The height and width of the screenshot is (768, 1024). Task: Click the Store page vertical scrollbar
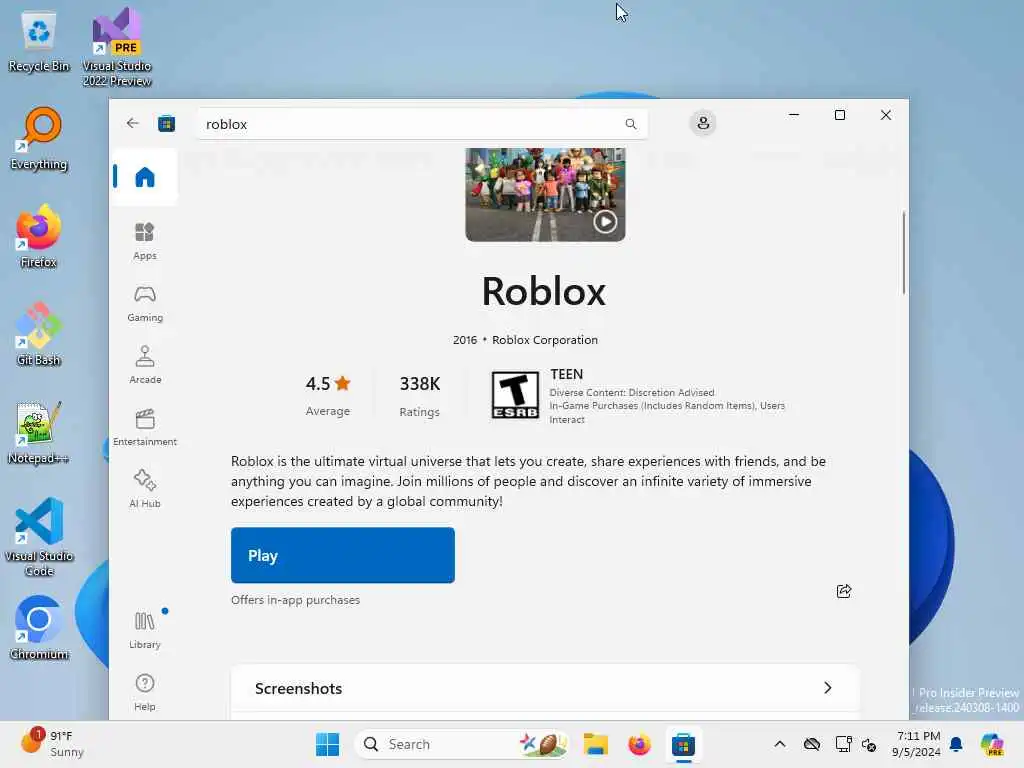click(x=904, y=252)
